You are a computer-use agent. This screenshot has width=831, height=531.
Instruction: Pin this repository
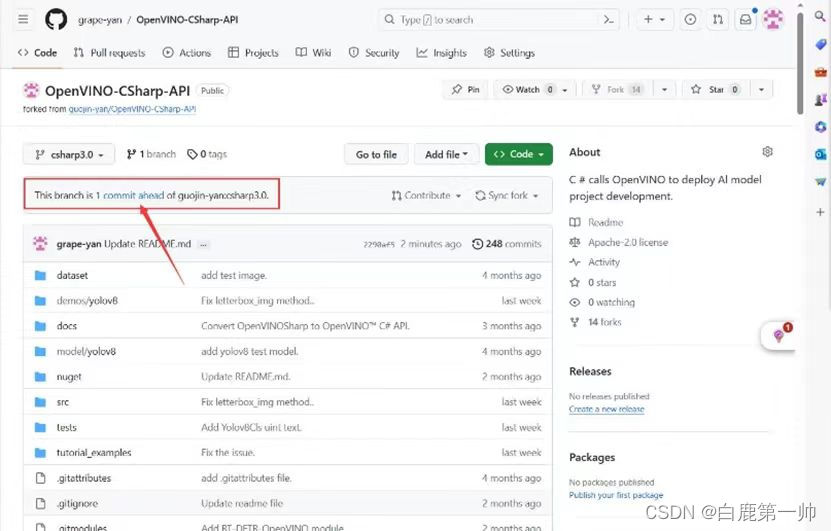[x=465, y=90]
